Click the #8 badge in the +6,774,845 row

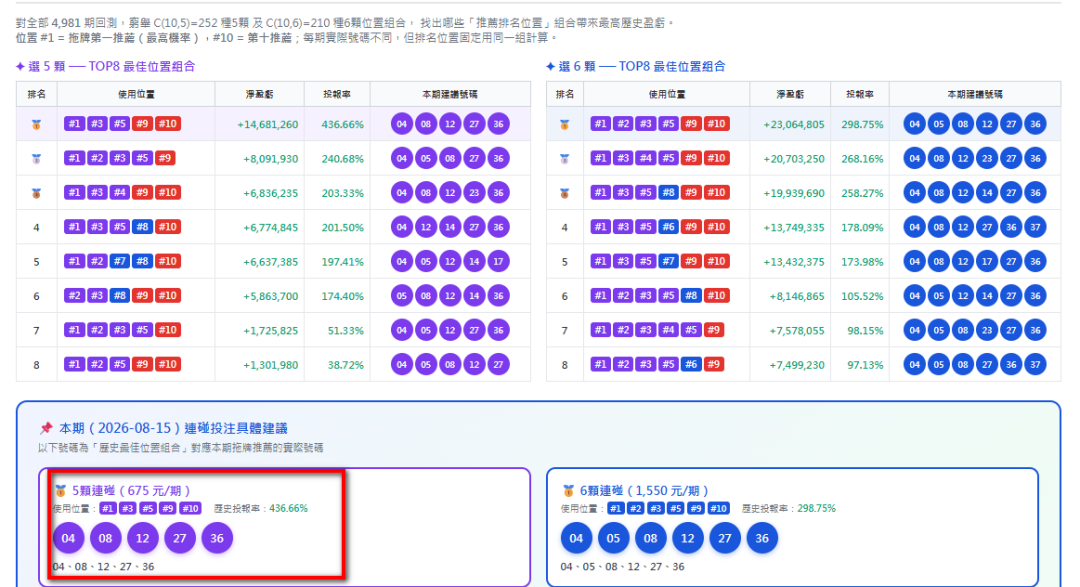(142, 227)
